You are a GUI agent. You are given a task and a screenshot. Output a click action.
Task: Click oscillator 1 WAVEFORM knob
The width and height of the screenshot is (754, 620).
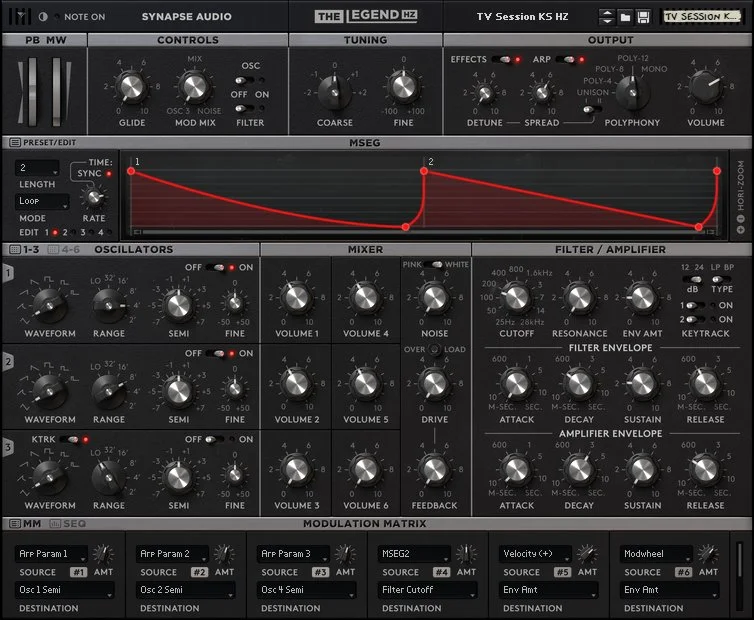tap(49, 306)
